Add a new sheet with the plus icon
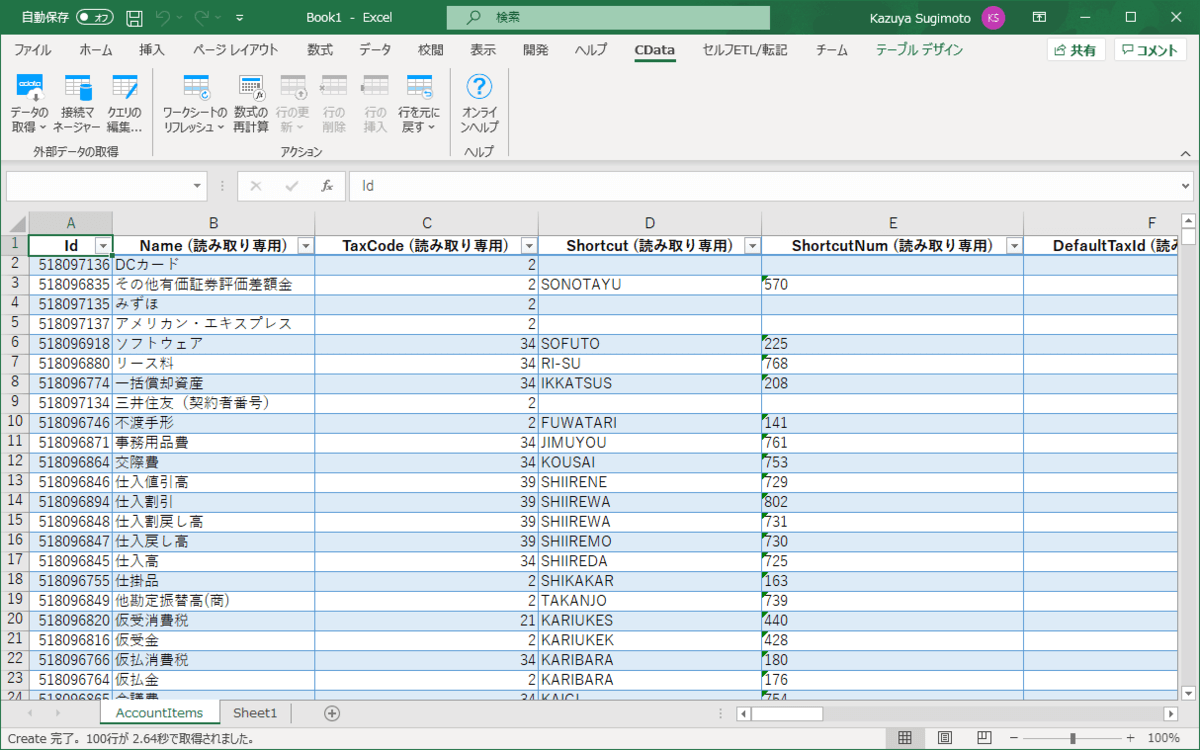Image resolution: width=1200 pixels, height=750 pixels. [x=332, y=713]
